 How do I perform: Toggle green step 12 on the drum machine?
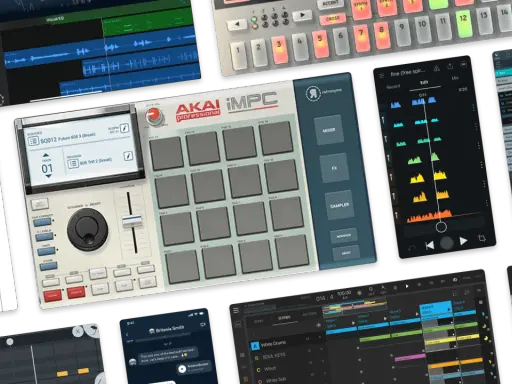[463, 22]
